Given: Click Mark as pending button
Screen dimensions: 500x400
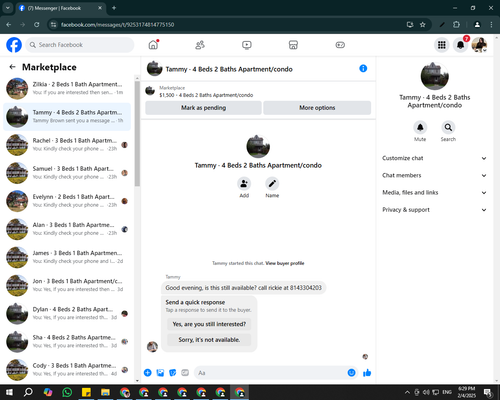Looking at the screenshot, I should pyautogui.click(x=203, y=108).
